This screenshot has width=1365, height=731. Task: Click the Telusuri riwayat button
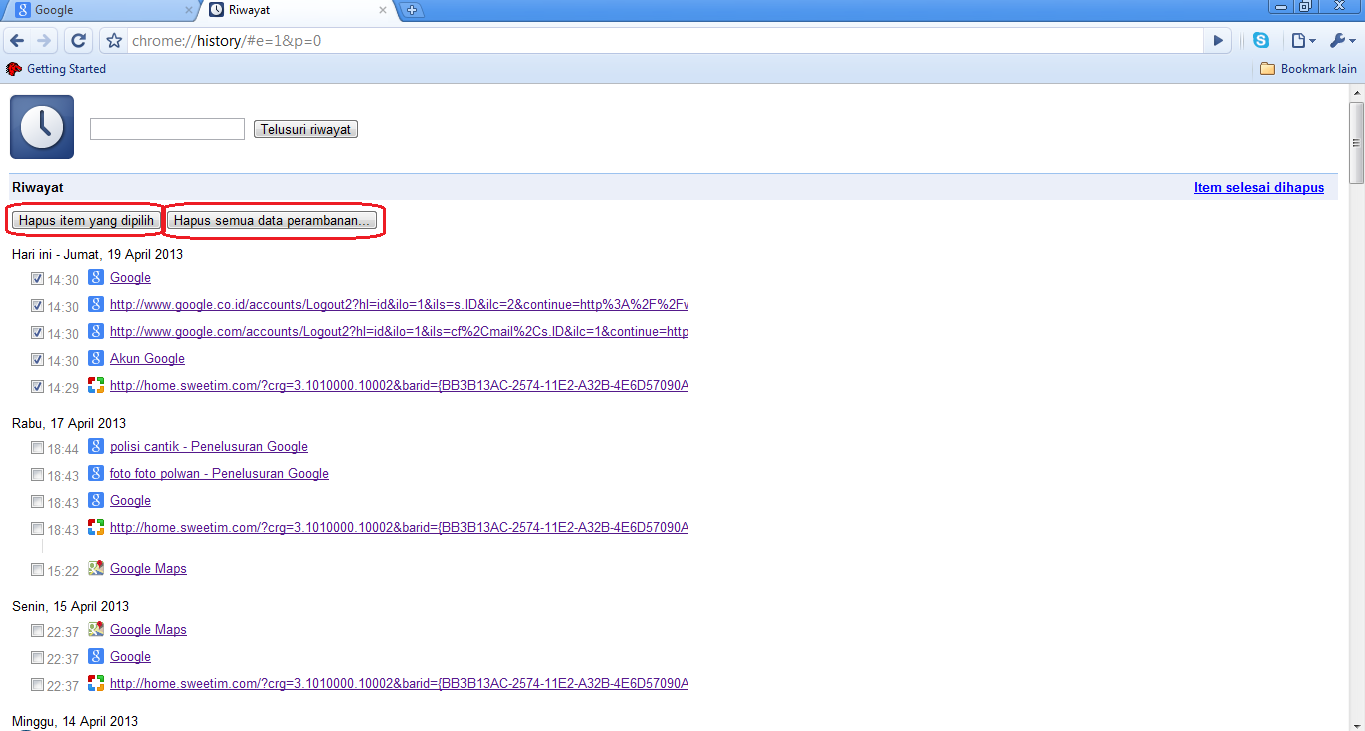[306, 129]
